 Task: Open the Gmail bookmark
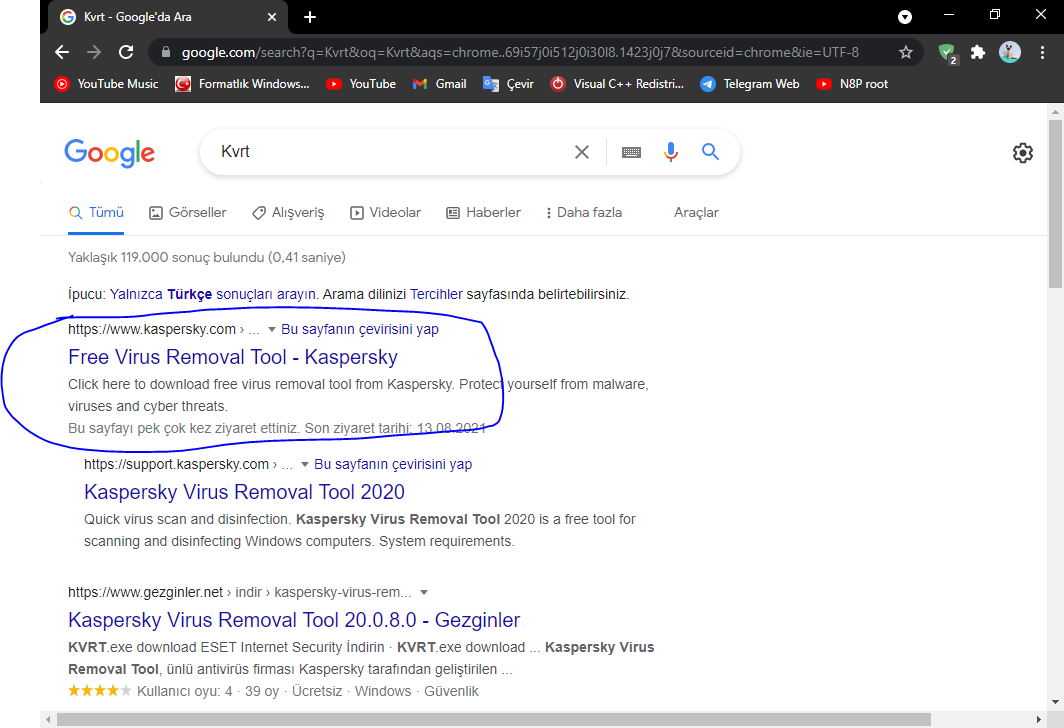[x=440, y=84]
